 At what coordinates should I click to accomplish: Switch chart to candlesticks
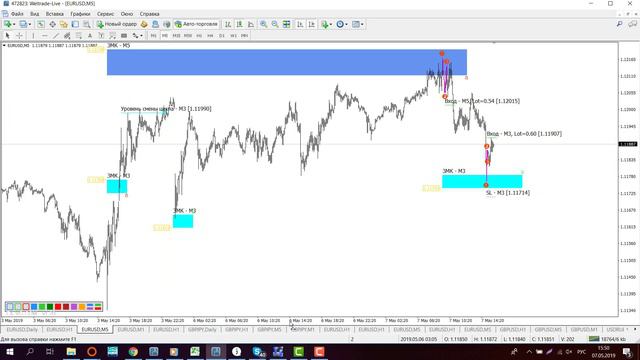coord(239,24)
